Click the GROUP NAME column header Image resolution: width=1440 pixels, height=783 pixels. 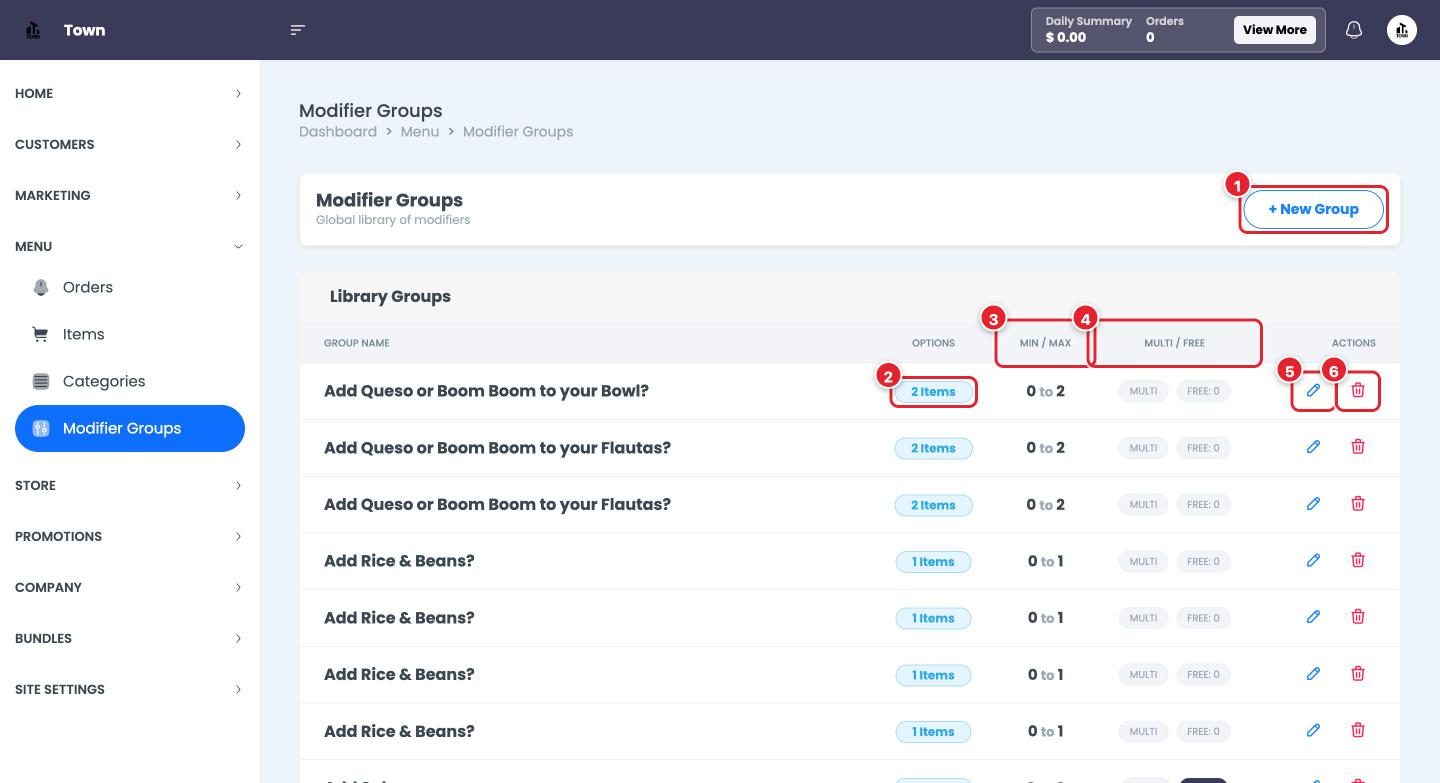click(x=356, y=343)
